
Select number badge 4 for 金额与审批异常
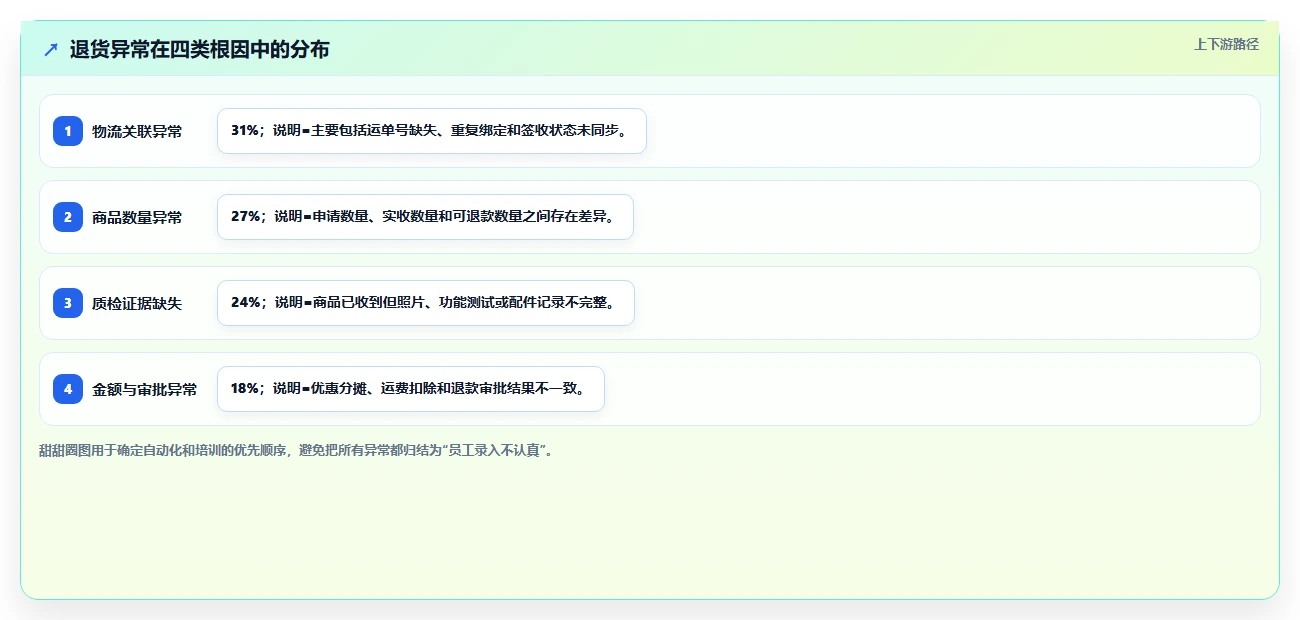(68, 389)
